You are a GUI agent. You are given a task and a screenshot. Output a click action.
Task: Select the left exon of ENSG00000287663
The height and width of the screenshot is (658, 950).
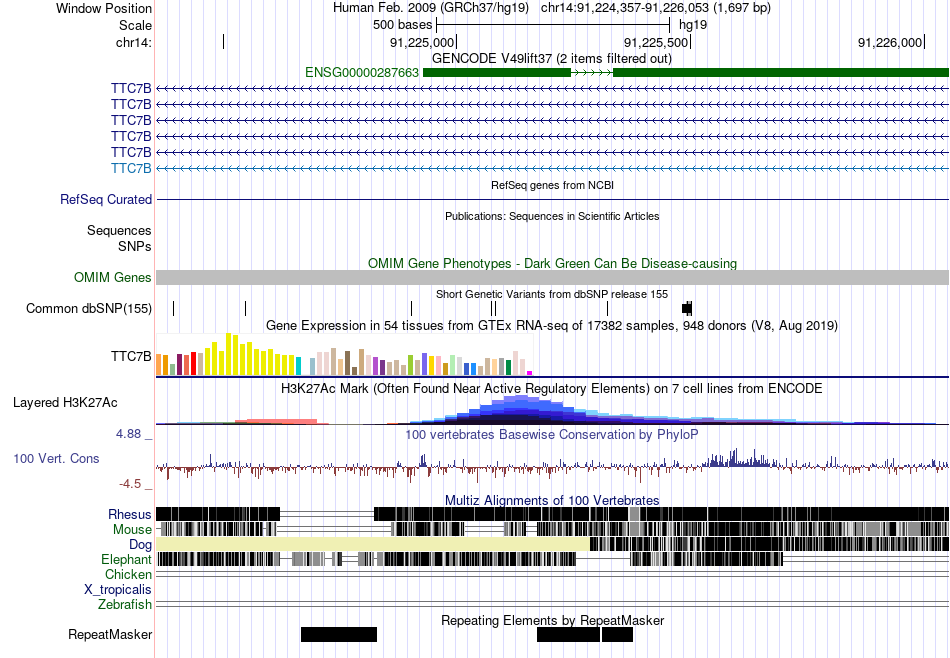(x=497, y=73)
